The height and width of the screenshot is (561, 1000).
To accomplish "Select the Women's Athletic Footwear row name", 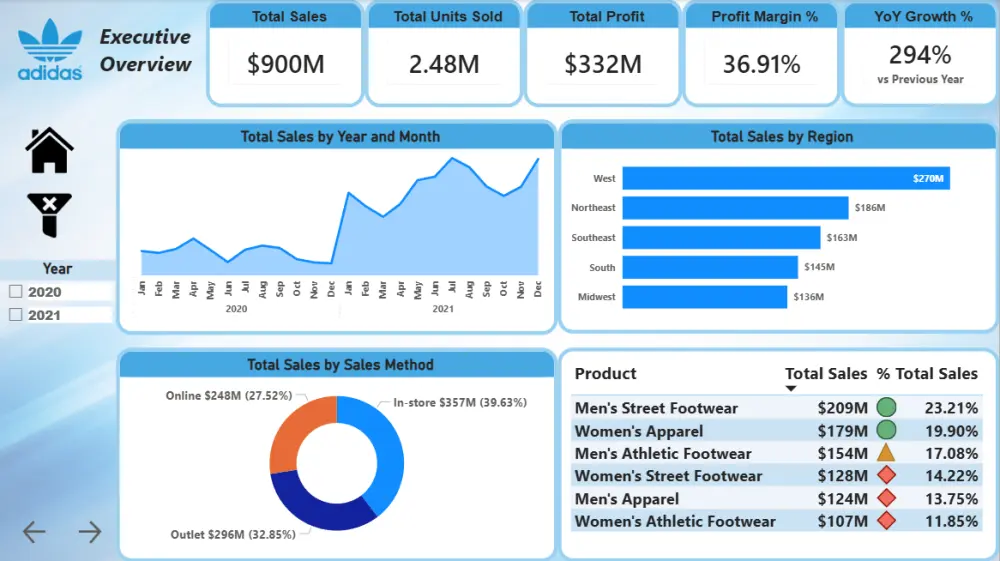I will (x=675, y=521).
